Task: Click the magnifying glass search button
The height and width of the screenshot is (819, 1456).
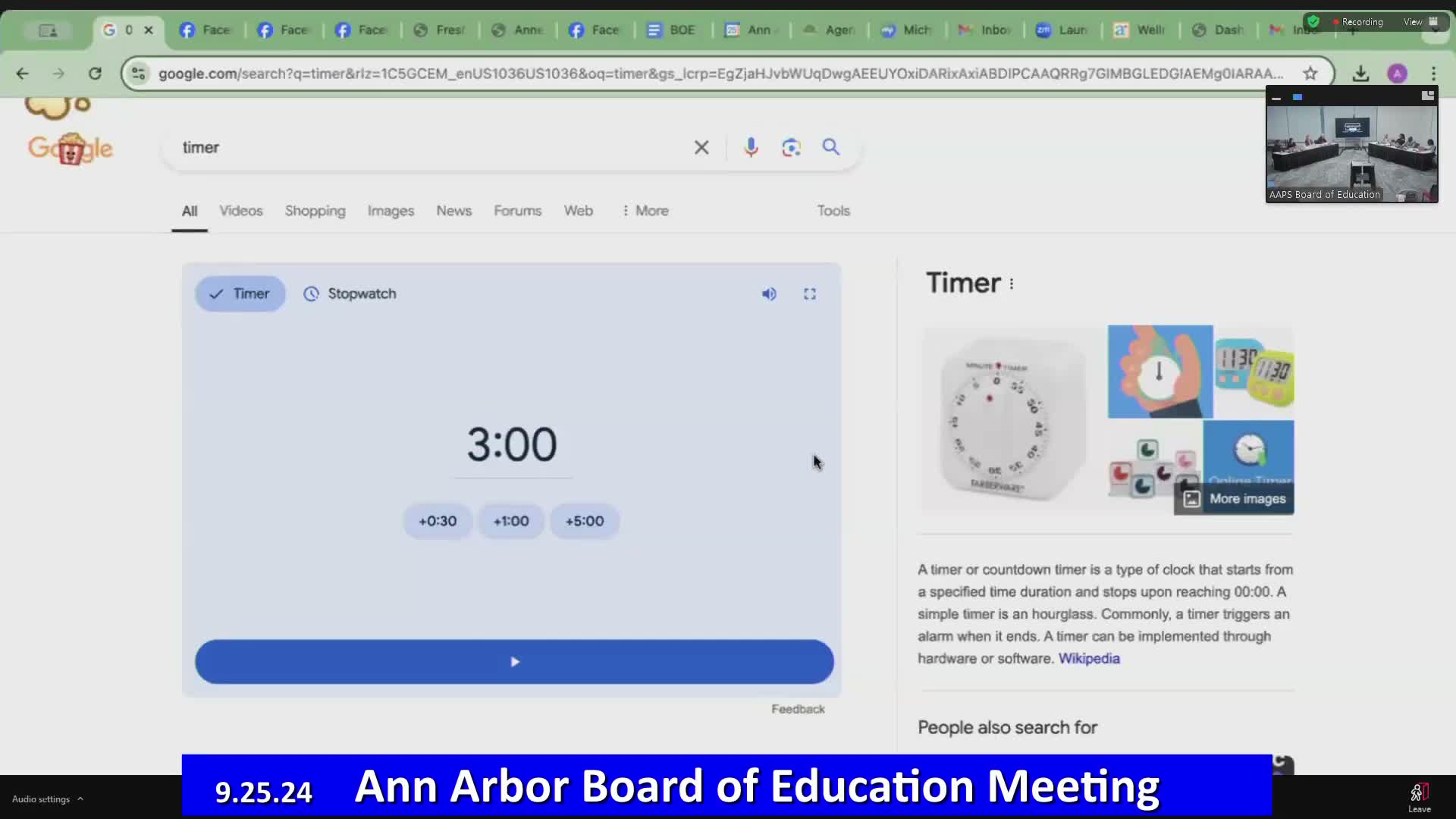Action: pyautogui.click(x=831, y=147)
